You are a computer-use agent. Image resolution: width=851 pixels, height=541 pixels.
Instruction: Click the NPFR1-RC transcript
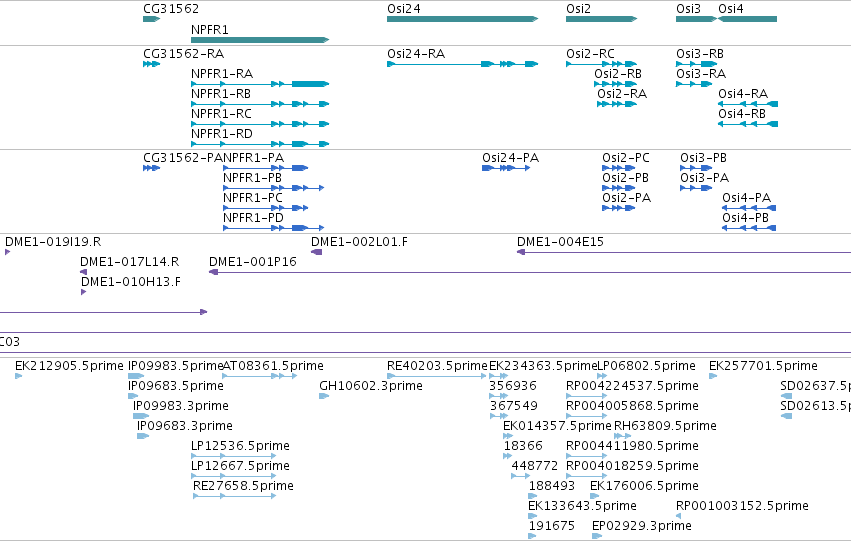(x=260, y=124)
